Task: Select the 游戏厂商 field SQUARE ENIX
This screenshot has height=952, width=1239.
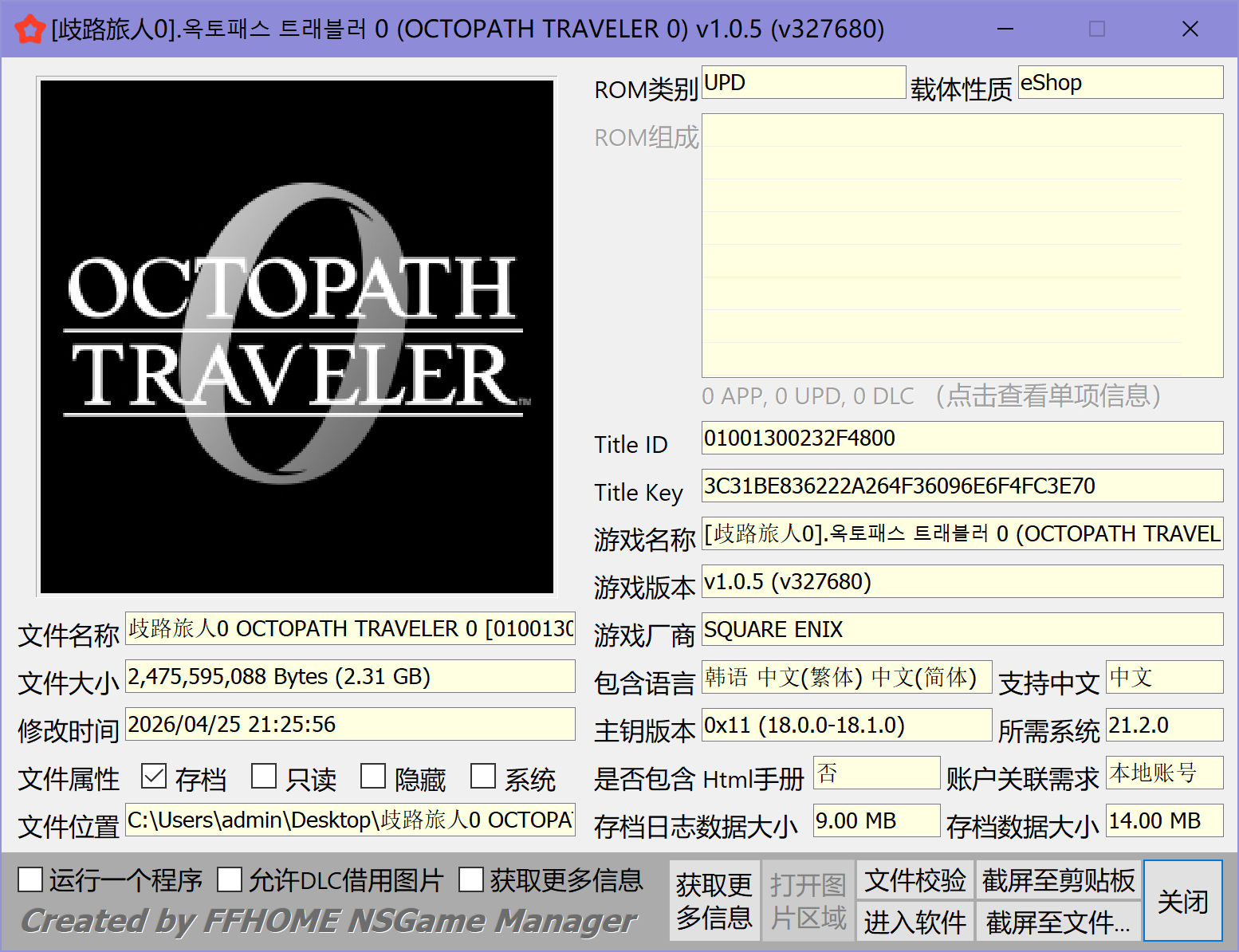Action: [x=962, y=629]
